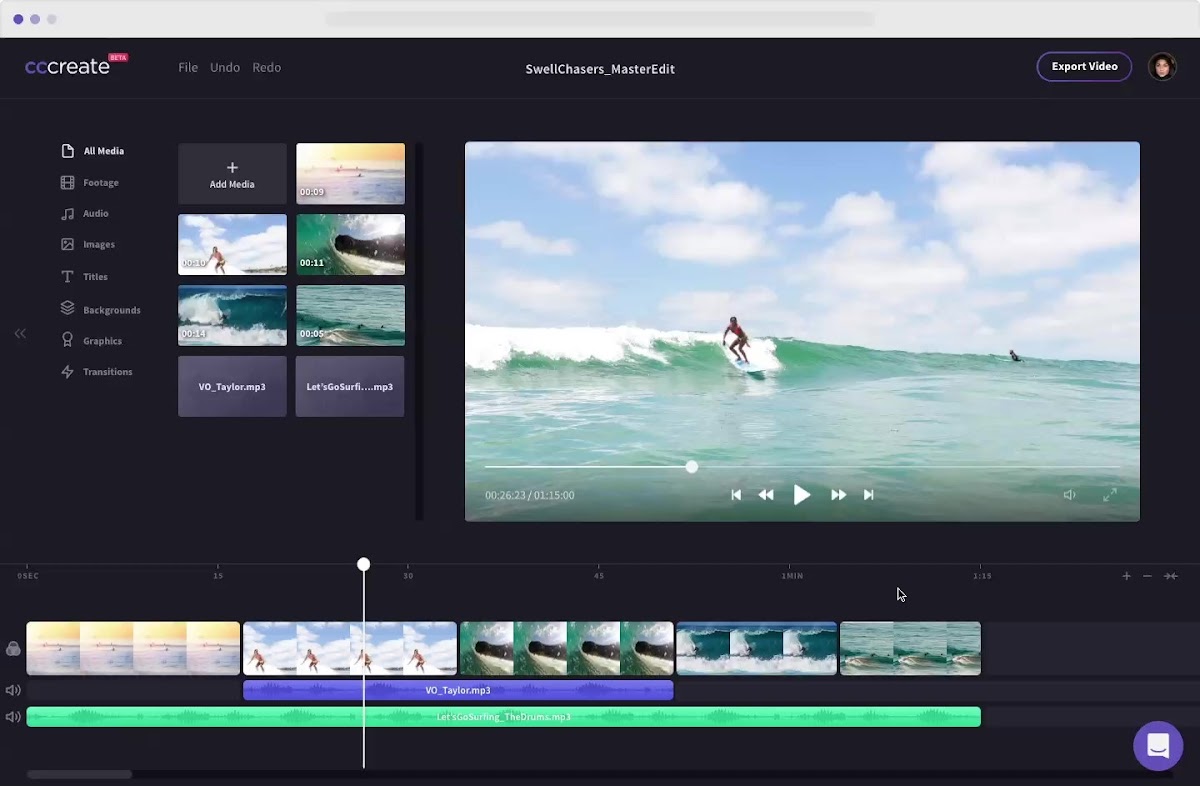
Task: Open the Audio category
Action: coord(85,214)
